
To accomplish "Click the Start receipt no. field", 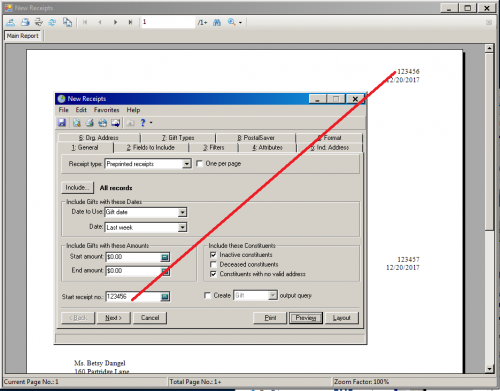I will [133, 297].
